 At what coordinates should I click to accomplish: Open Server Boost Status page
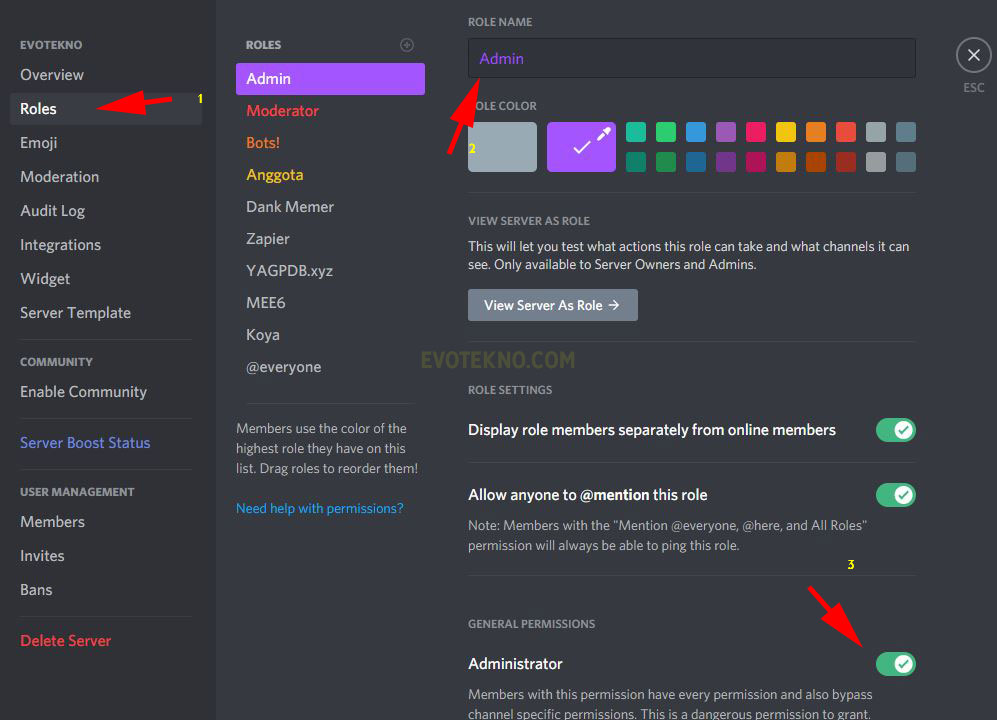[85, 443]
